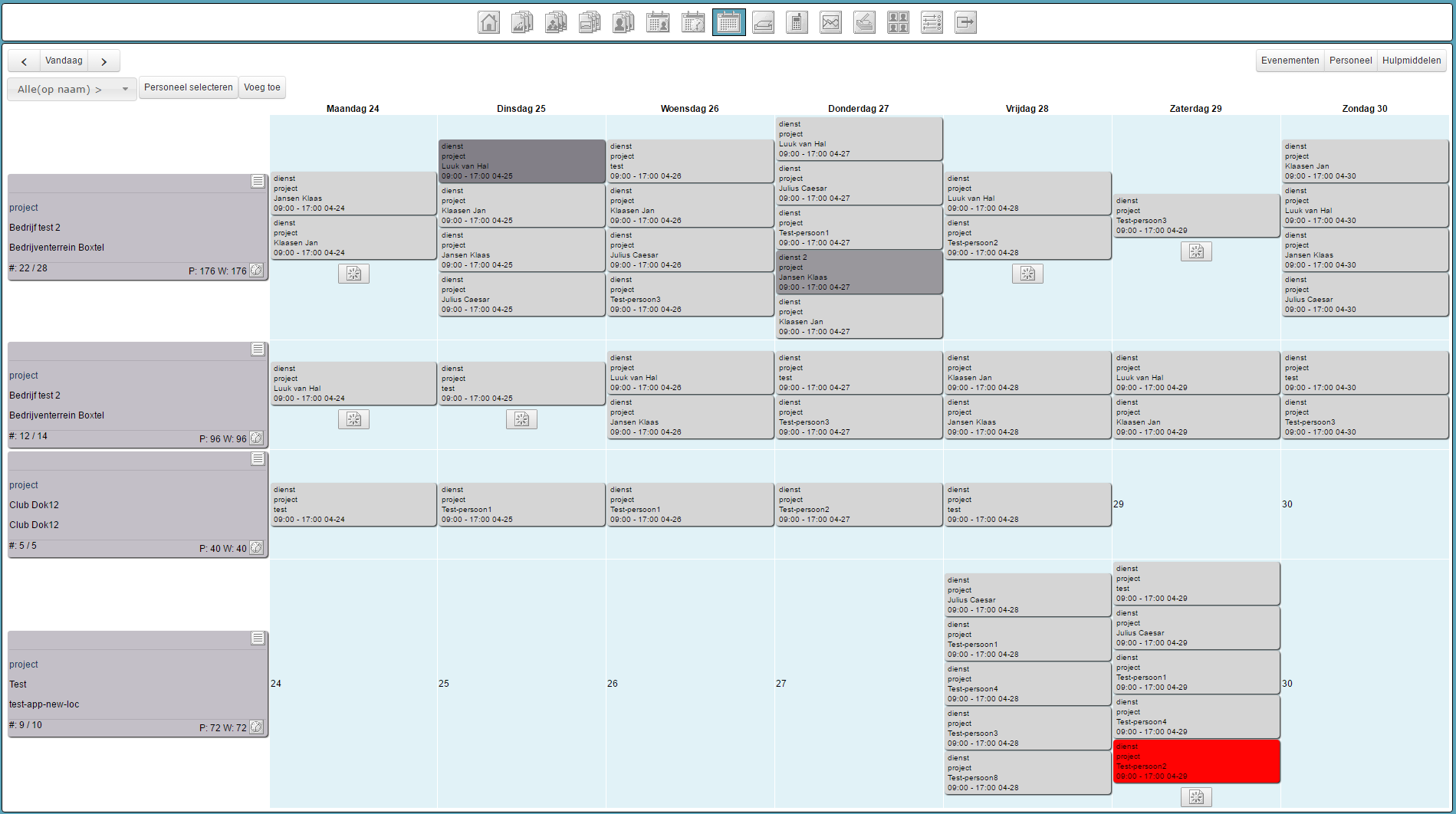Image resolution: width=1456 pixels, height=814 pixels.
Task: Click the Personeel selecteren button
Action: (x=188, y=87)
